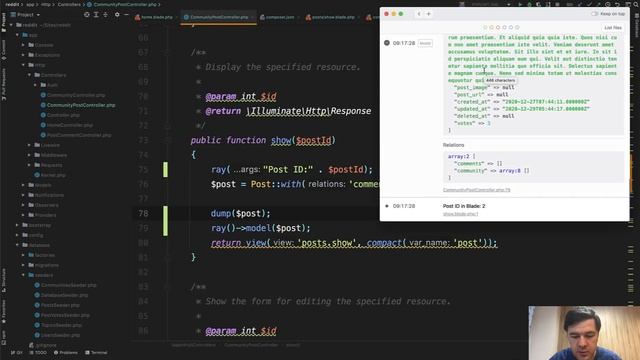Hide the Project tool window
This screenshot has height=360, width=640.
pos(126,15)
